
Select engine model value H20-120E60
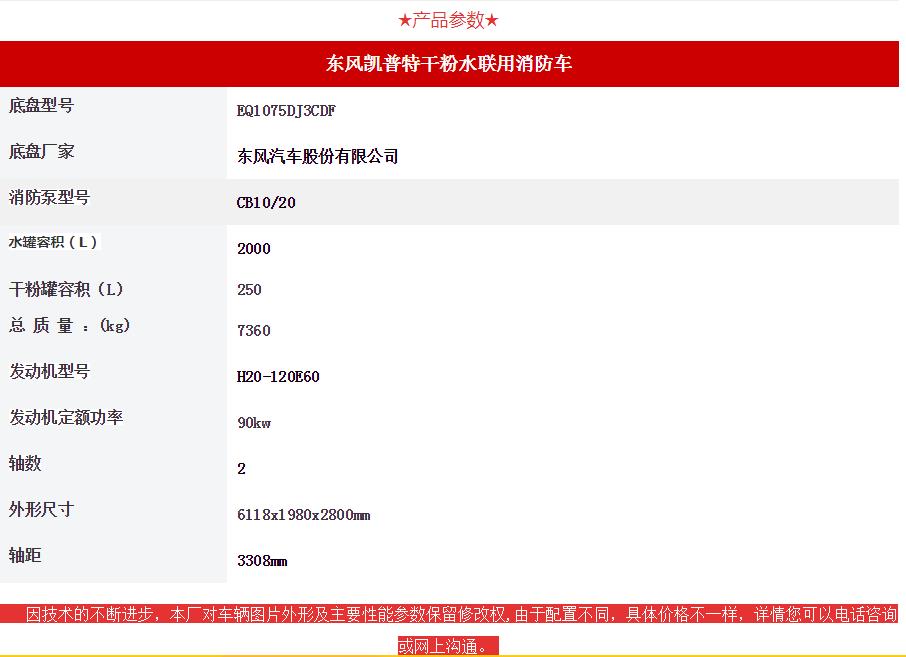[x=278, y=377]
